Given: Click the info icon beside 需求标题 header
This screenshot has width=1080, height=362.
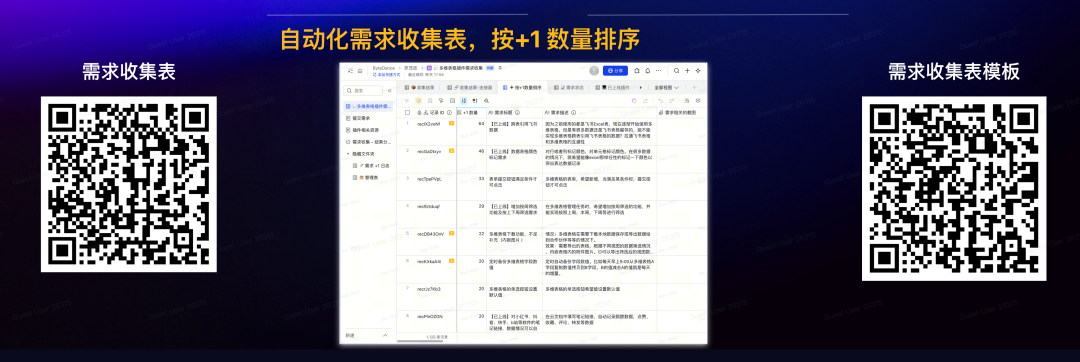Looking at the screenshot, I should click(517, 112).
